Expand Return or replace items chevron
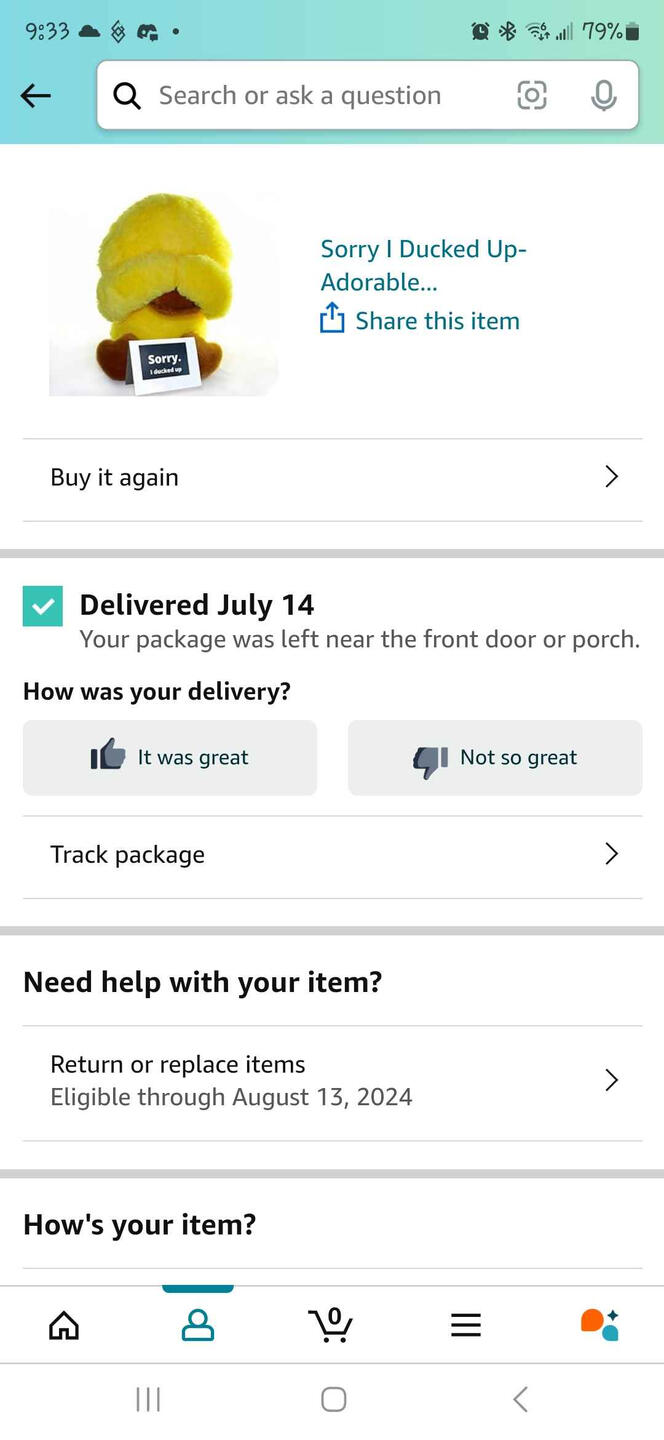The height and width of the screenshot is (1440, 664). (611, 1080)
